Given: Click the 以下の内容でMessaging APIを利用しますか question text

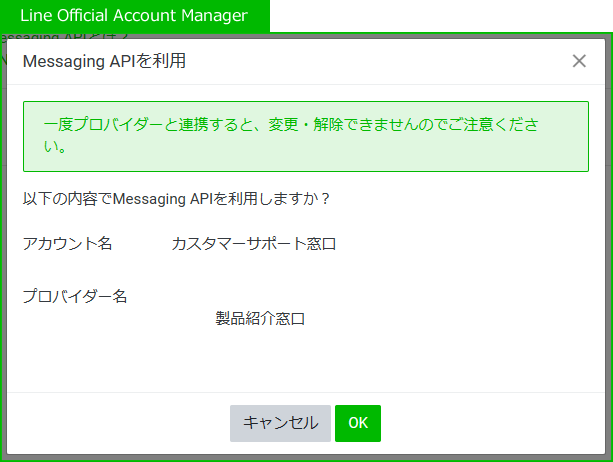Looking at the screenshot, I should tap(176, 199).
